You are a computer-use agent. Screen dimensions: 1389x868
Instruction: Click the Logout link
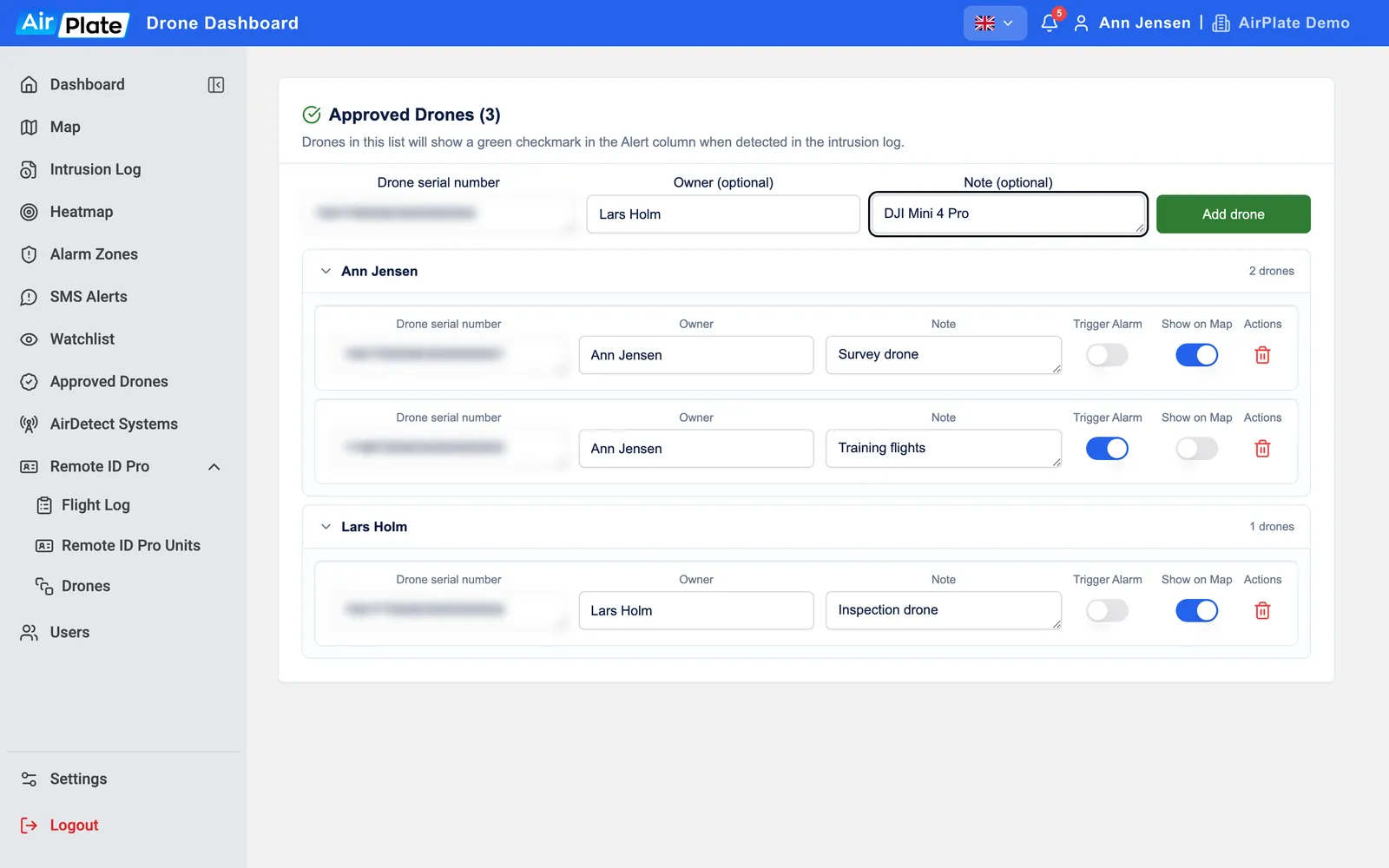click(74, 825)
